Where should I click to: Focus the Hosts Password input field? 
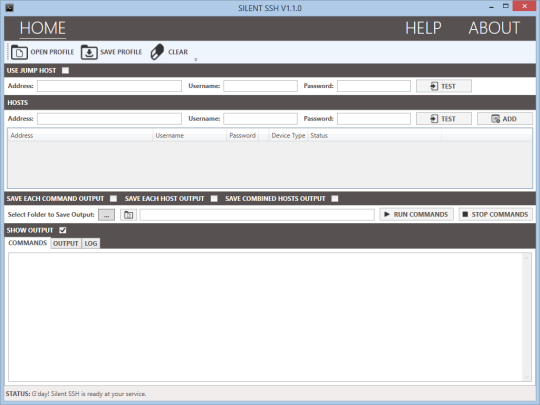click(x=374, y=118)
